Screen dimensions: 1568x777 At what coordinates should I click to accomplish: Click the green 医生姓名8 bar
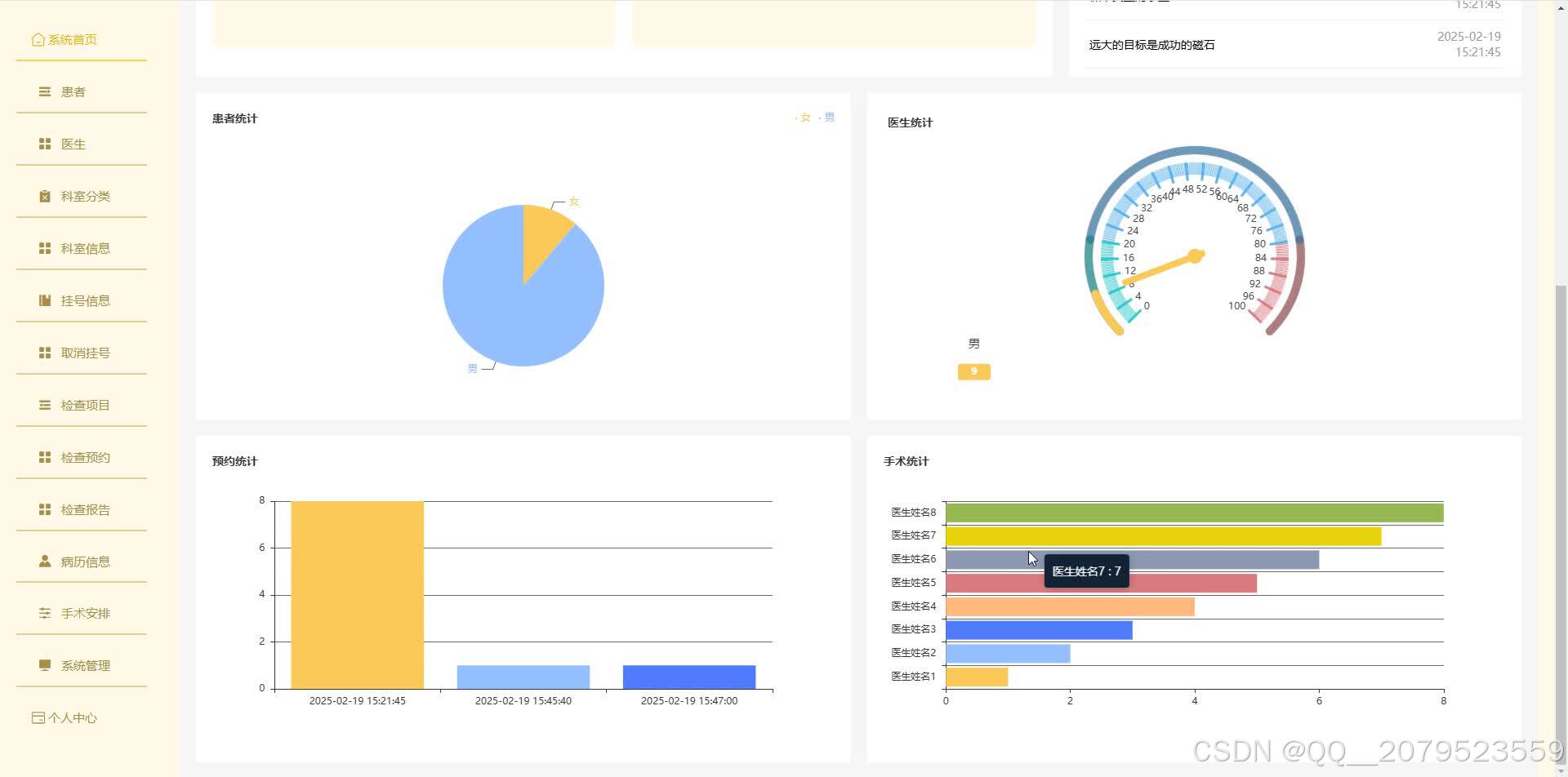coord(1194,513)
